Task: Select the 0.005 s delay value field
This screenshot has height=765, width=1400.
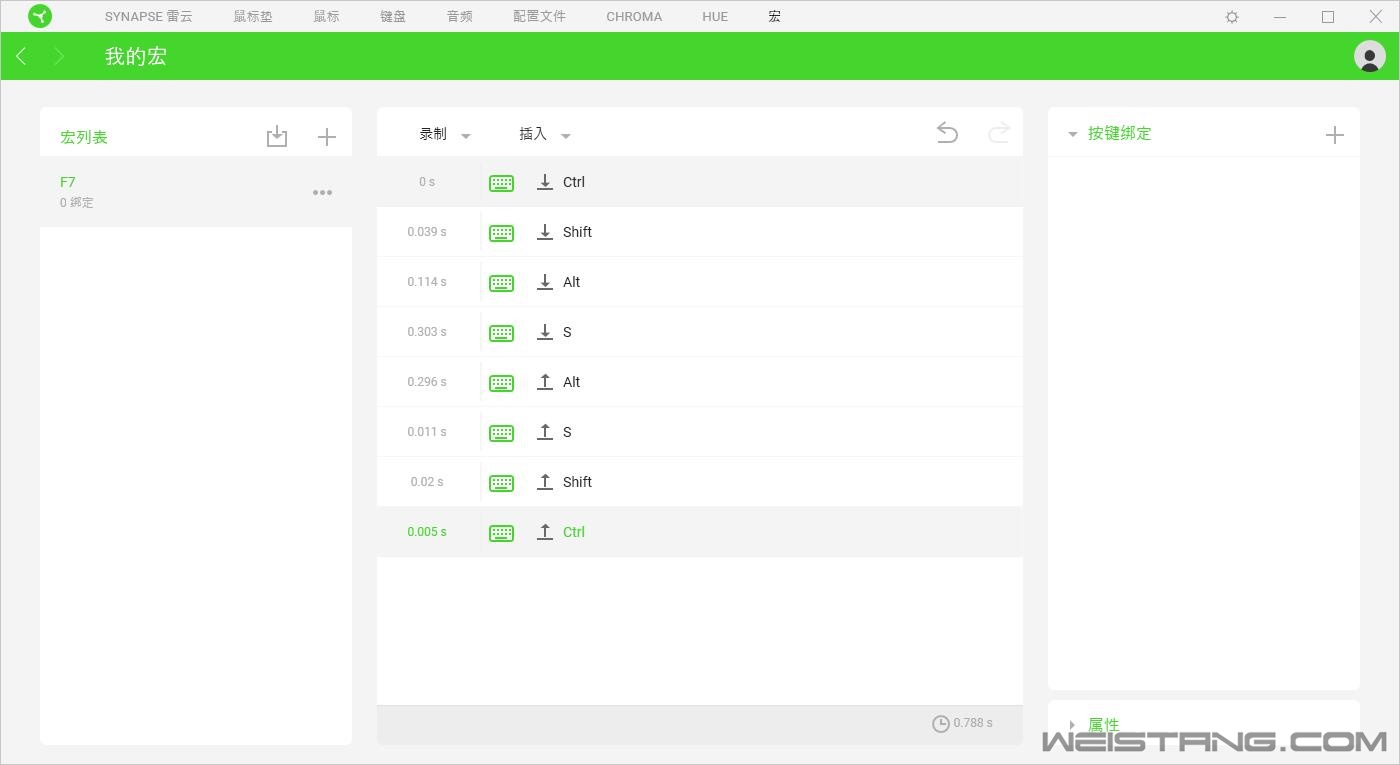Action: (426, 531)
